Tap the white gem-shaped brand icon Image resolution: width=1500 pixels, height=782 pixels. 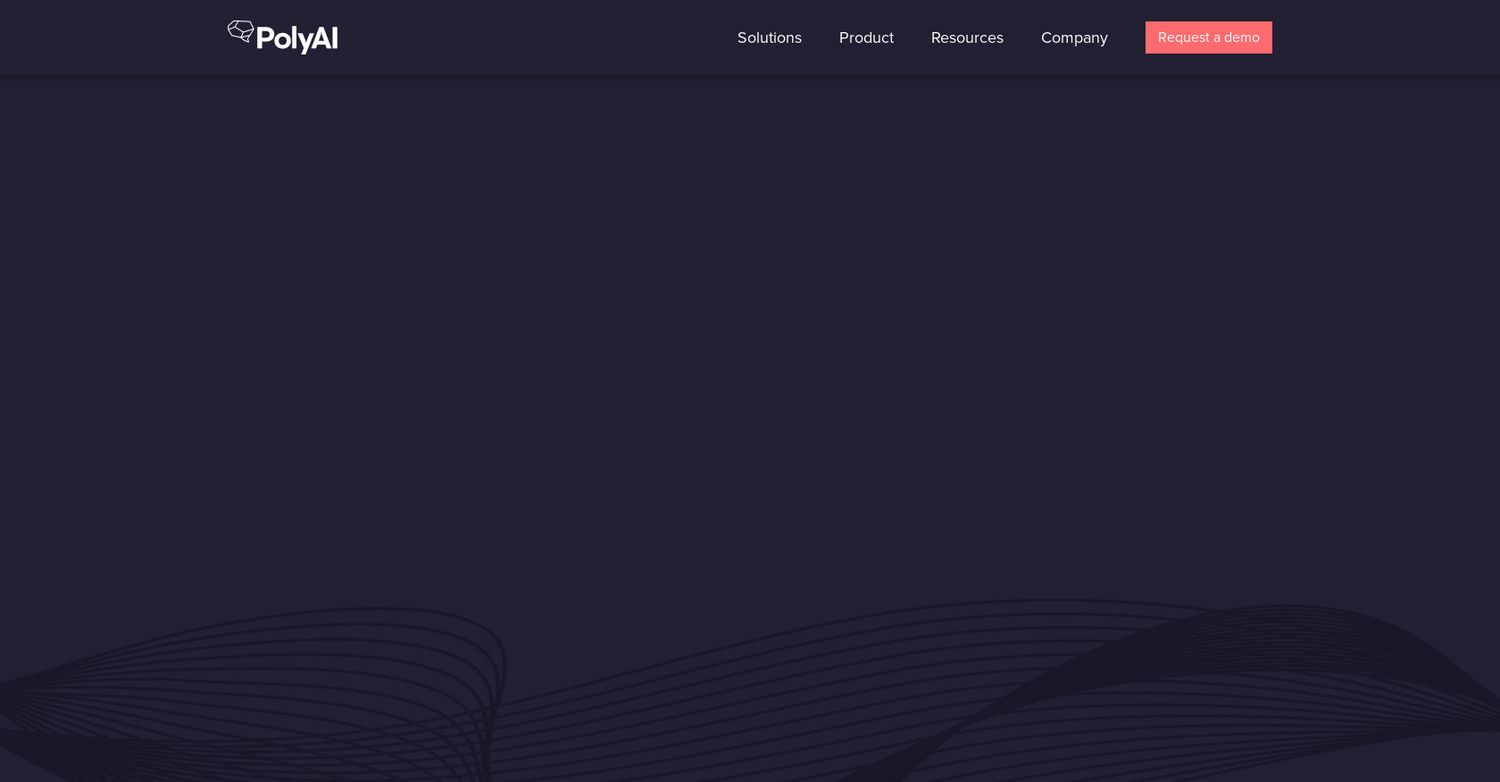[x=240, y=31]
